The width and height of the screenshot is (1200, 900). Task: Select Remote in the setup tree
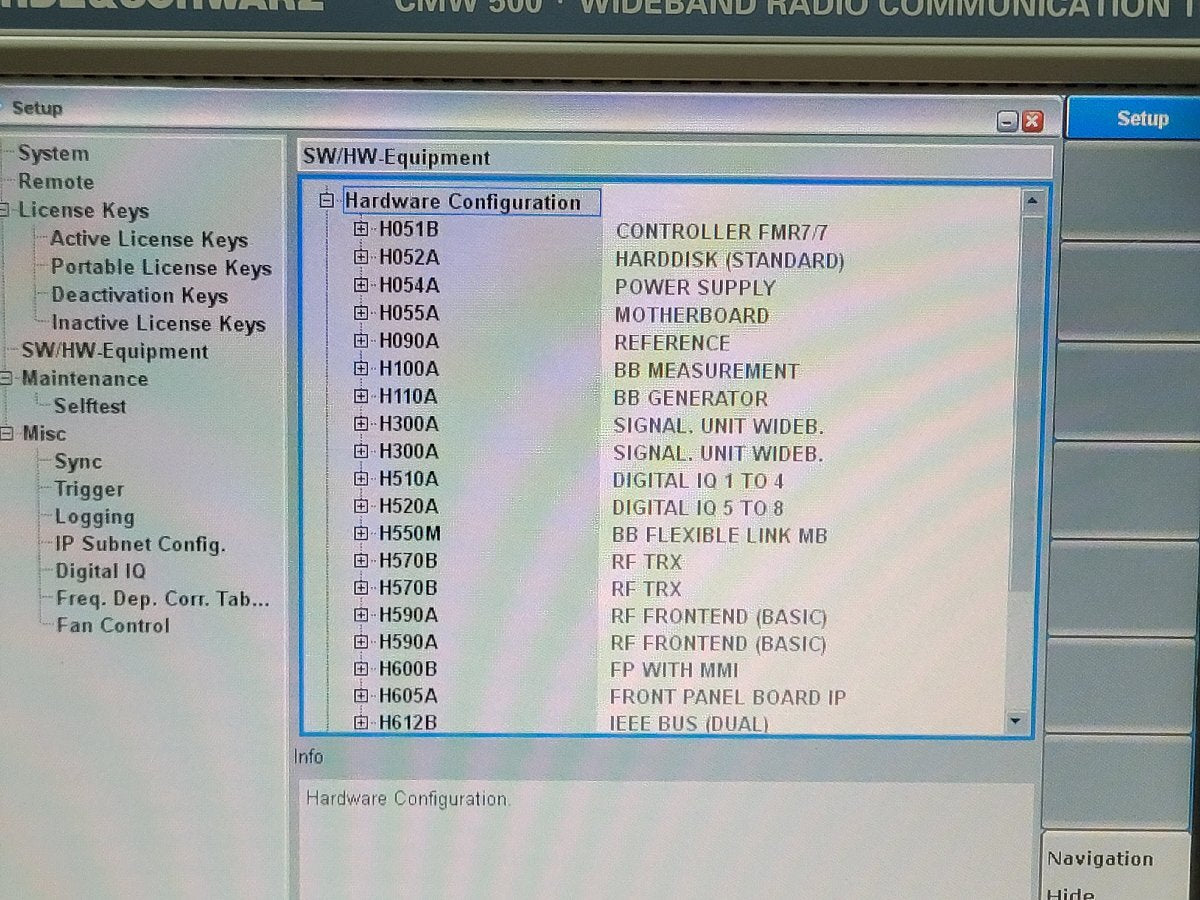click(x=56, y=182)
